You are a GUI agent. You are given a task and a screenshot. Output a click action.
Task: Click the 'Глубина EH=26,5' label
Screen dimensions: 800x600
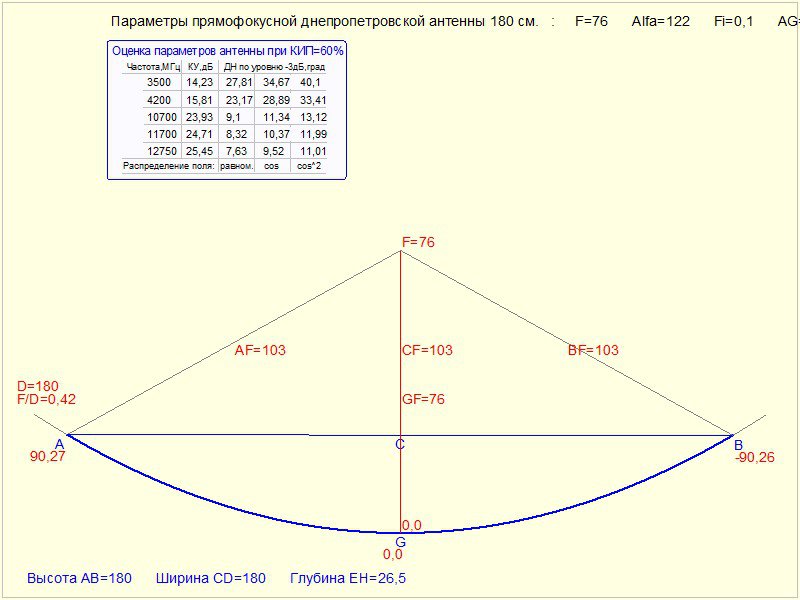(x=347, y=579)
